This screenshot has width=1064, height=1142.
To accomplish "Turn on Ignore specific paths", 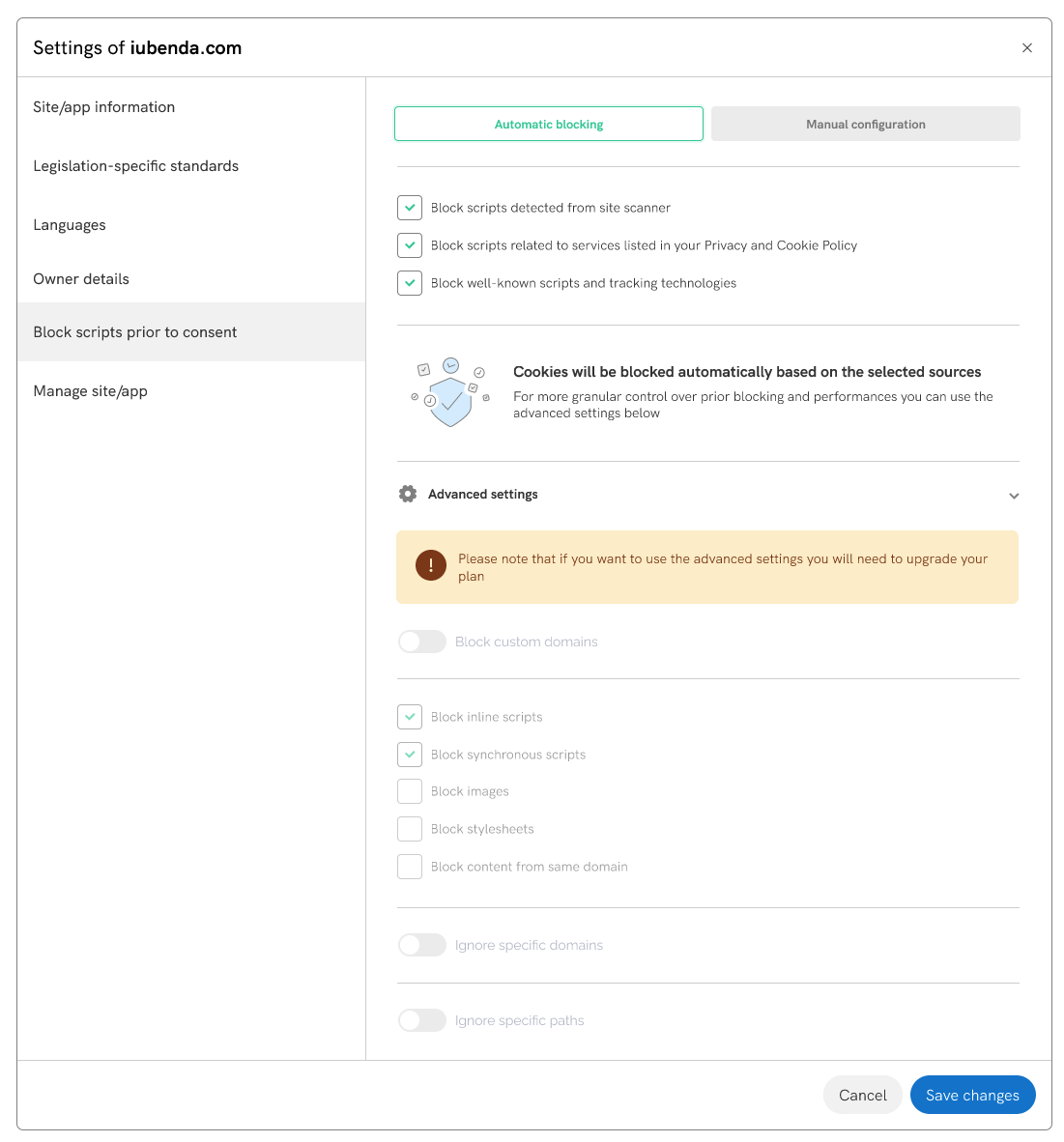I will pos(421,1019).
